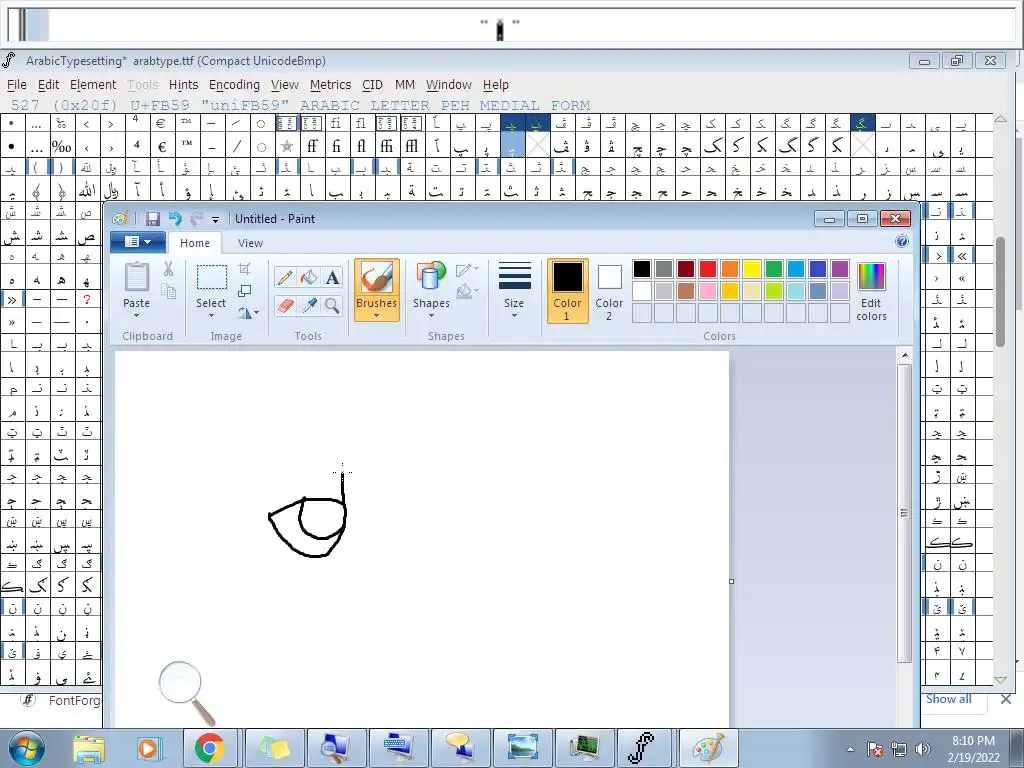Switch to FontForge via taskbar icon
Screen dimensions: 1024x768
[643, 748]
